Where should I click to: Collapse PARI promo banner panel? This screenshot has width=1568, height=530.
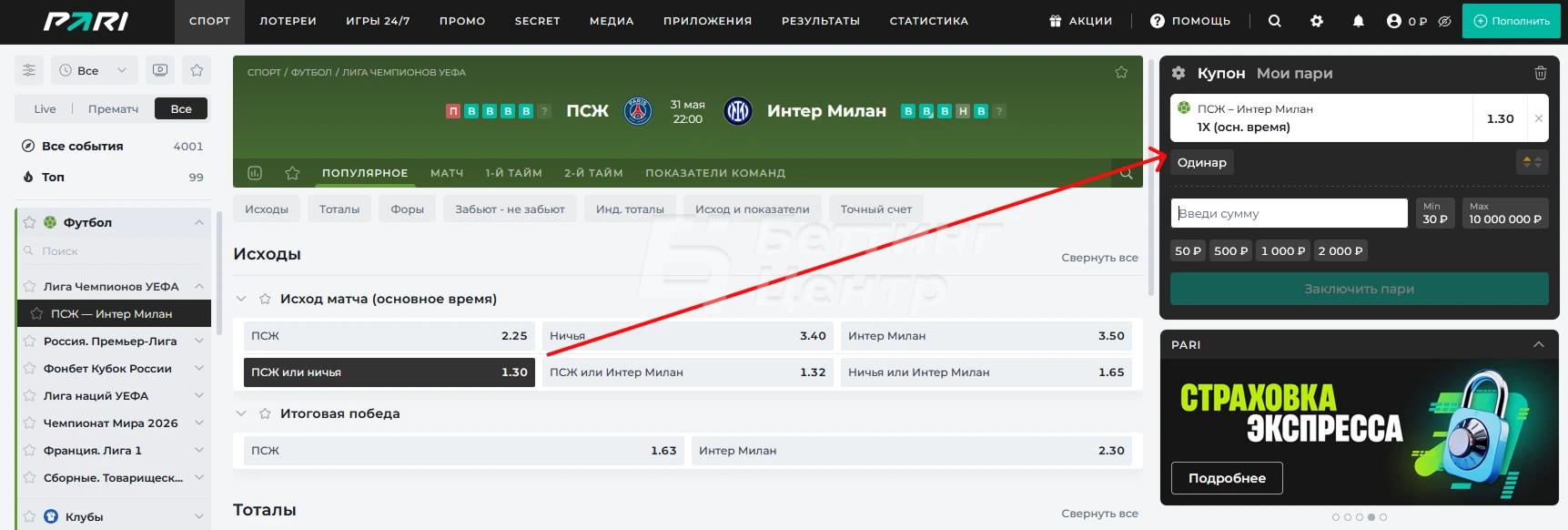pyautogui.click(x=1539, y=344)
